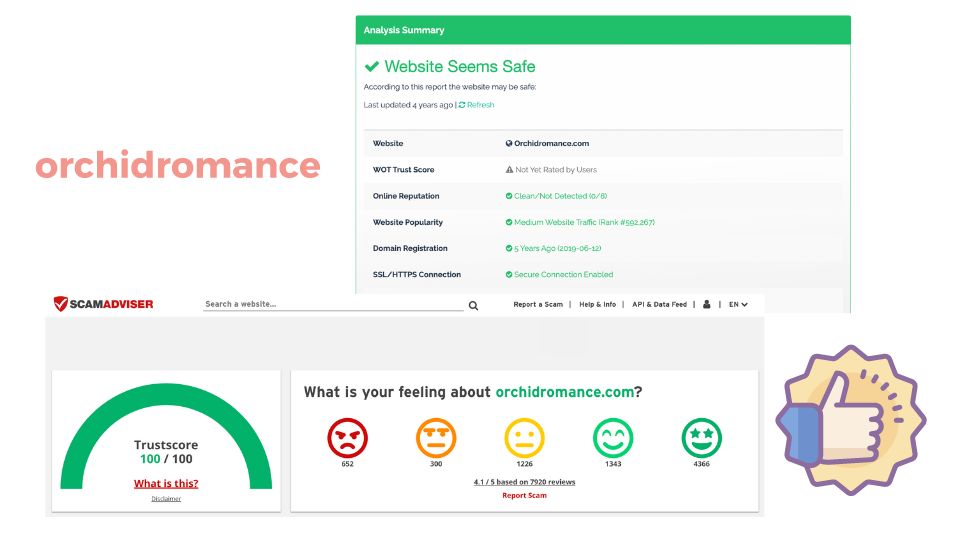Go to API & Data Feed
Image resolution: width=960 pixels, height=540 pixels.
[x=659, y=304]
